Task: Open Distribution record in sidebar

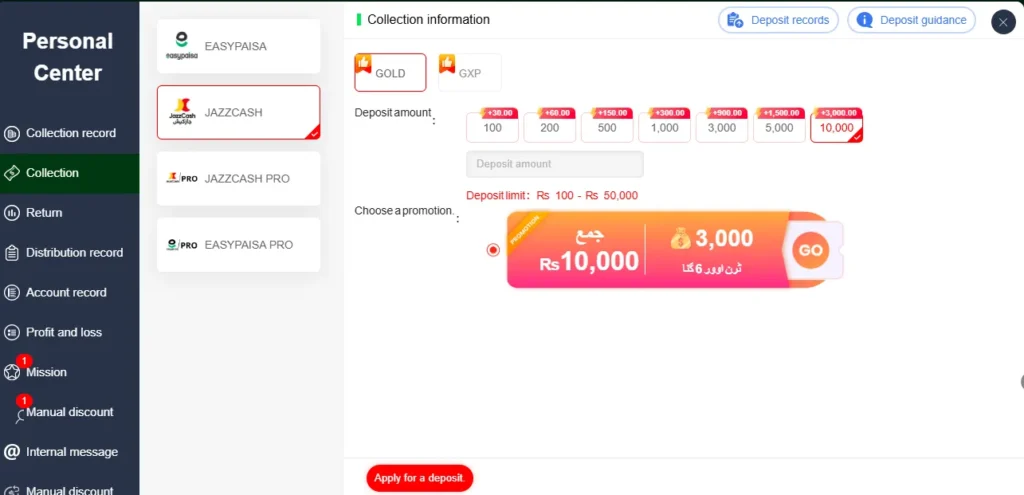Action: (x=69, y=253)
